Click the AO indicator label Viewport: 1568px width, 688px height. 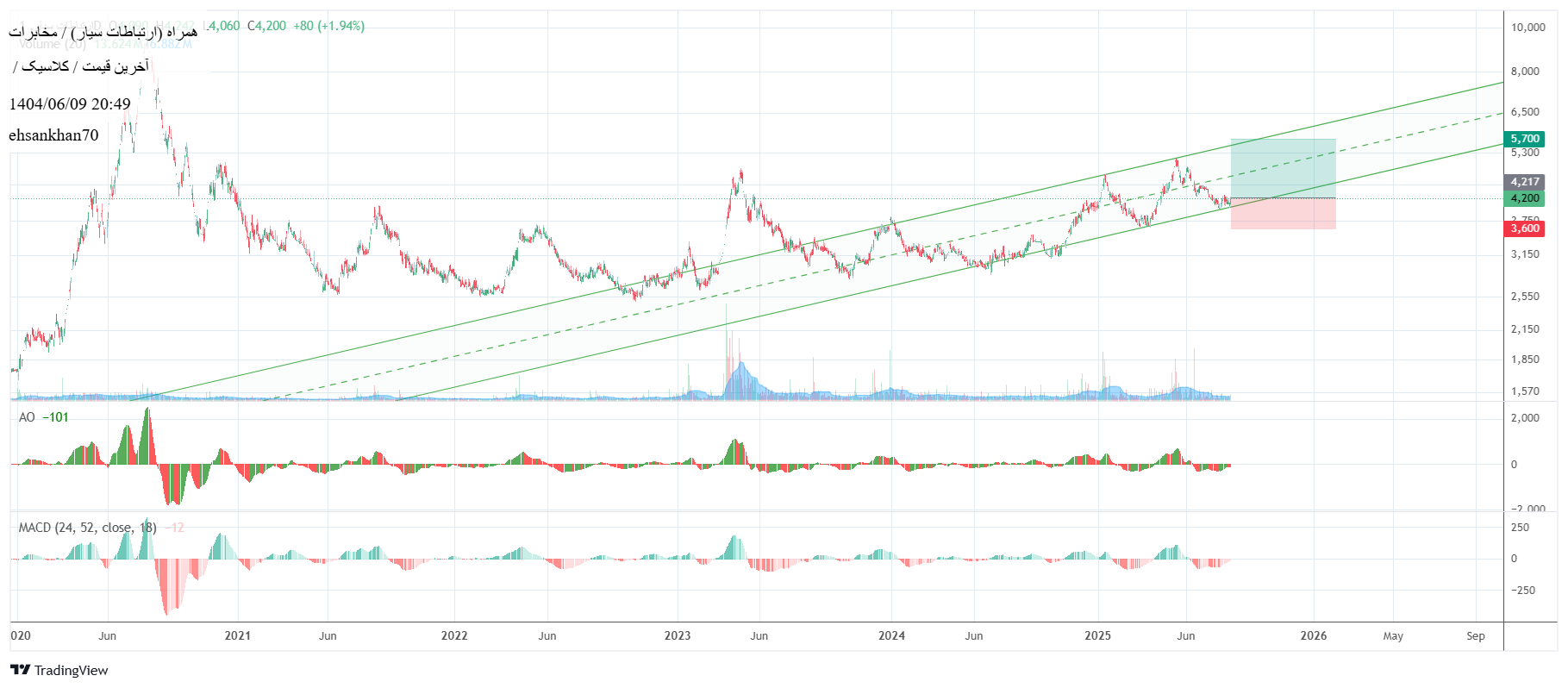click(27, 417)
